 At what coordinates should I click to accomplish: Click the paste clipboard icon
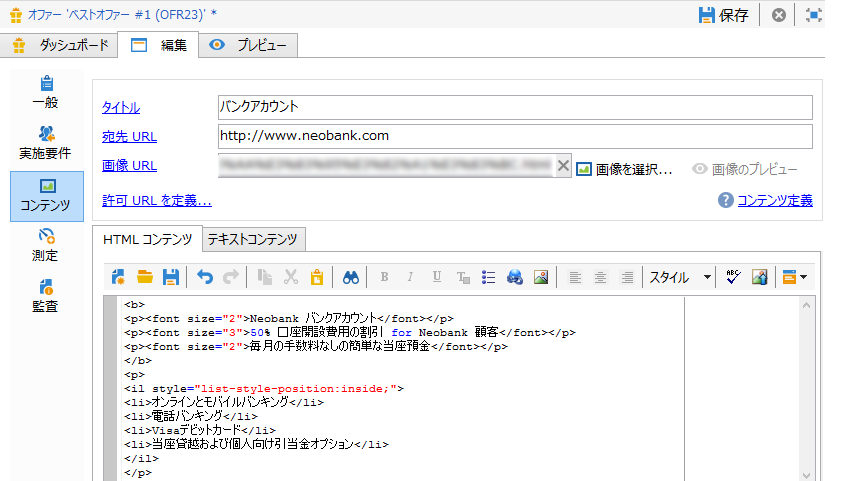[x=317, y=277]
